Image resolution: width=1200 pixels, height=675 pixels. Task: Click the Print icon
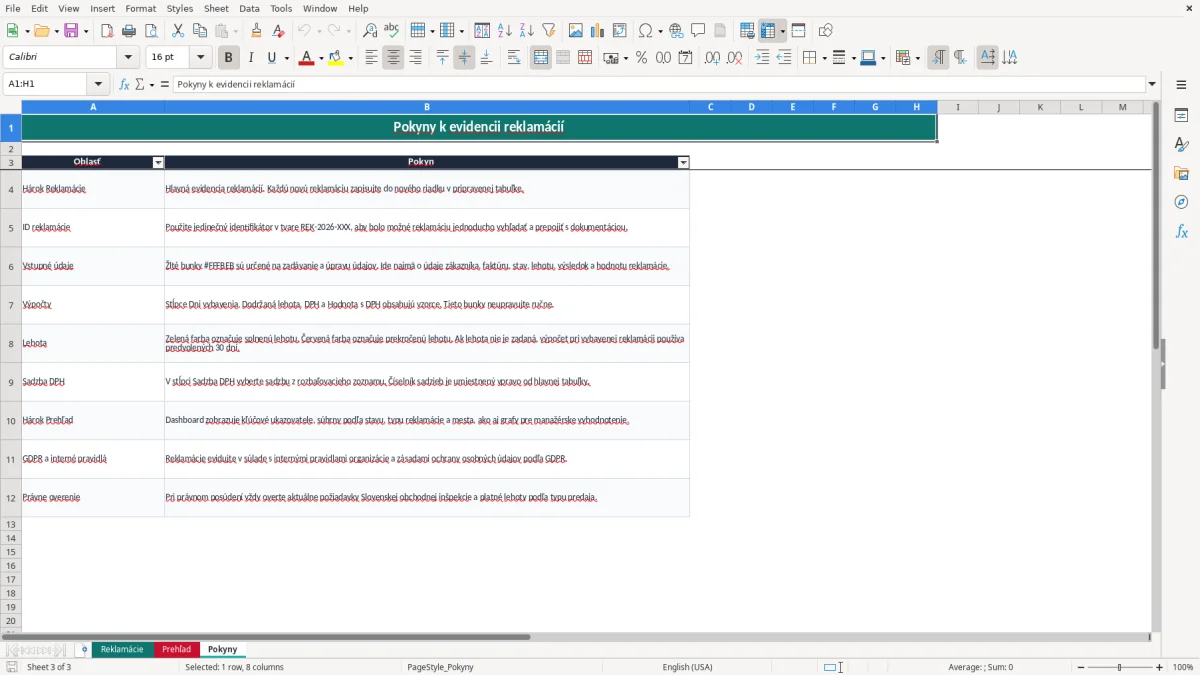pos(129,31)
